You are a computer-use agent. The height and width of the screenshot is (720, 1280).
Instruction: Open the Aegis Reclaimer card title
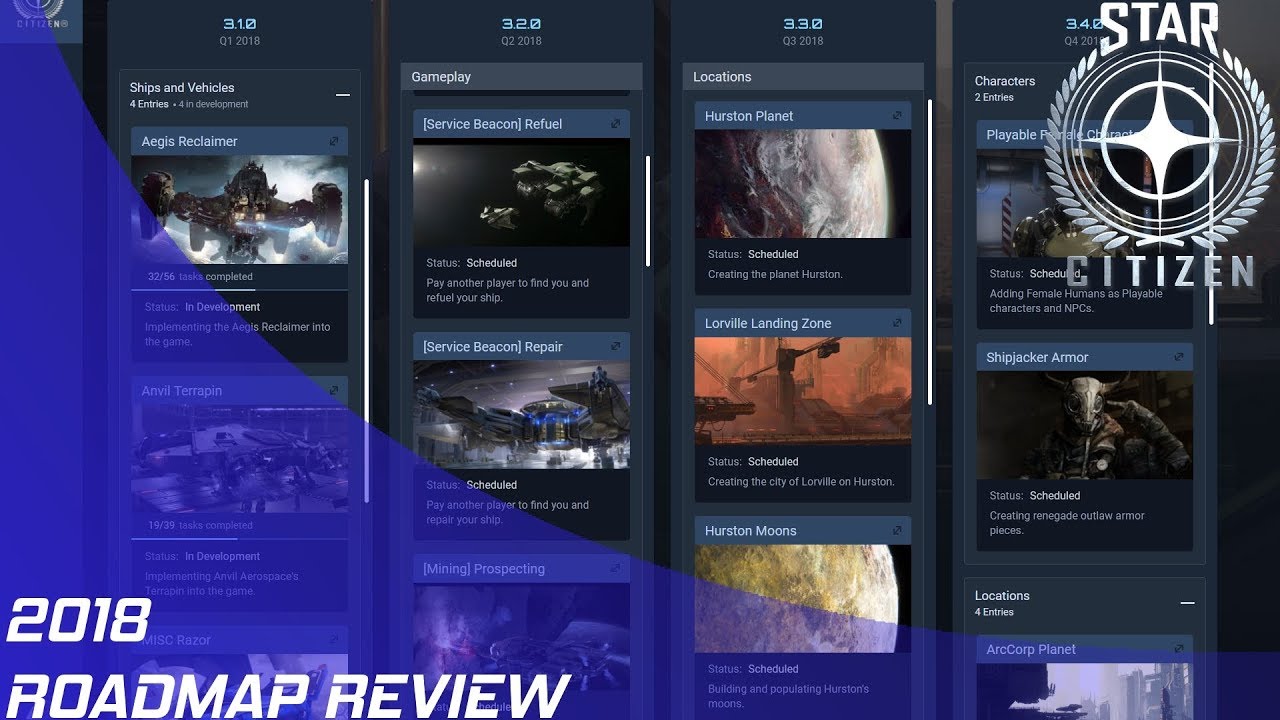coord(189,142)
